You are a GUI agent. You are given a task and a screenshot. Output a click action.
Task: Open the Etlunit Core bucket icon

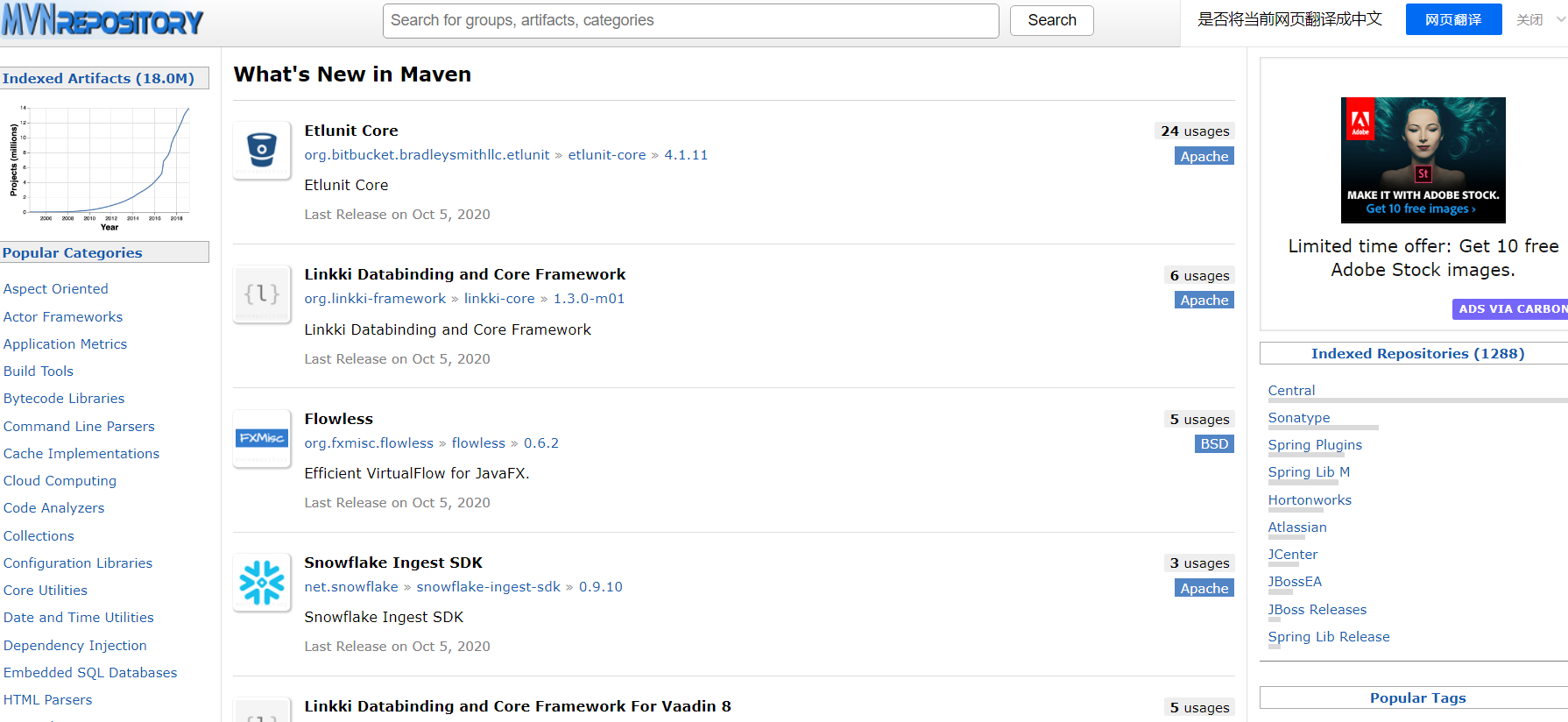click(x=262, y=150)
